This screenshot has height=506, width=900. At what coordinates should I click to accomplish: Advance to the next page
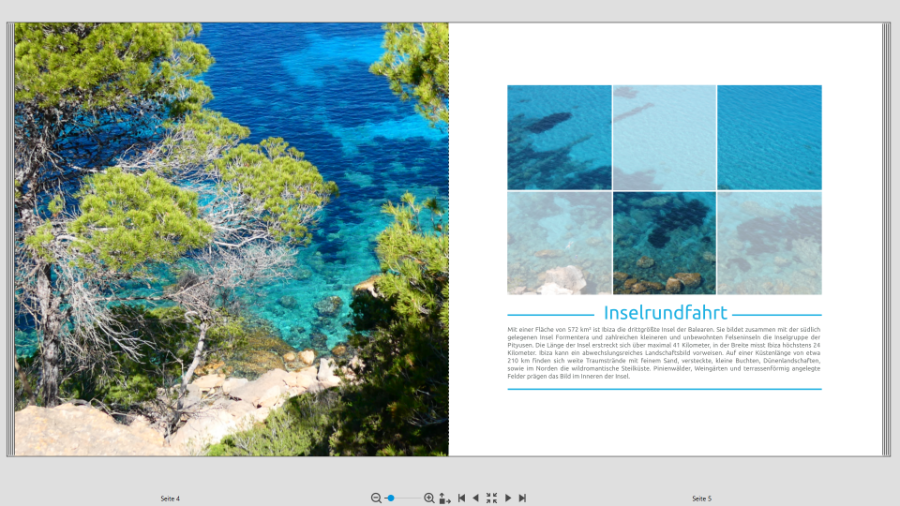click(508, 498)
